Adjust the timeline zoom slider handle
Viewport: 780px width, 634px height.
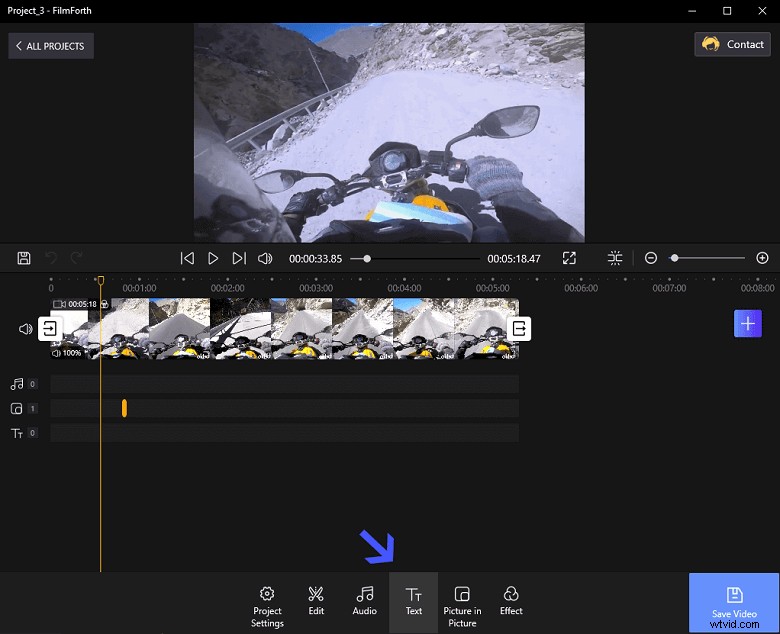675,258
